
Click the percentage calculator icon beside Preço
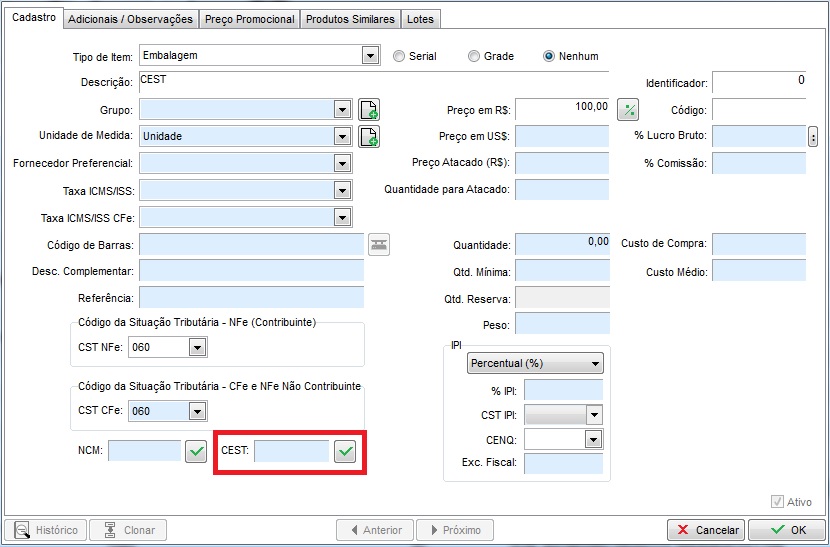(628, 109)
